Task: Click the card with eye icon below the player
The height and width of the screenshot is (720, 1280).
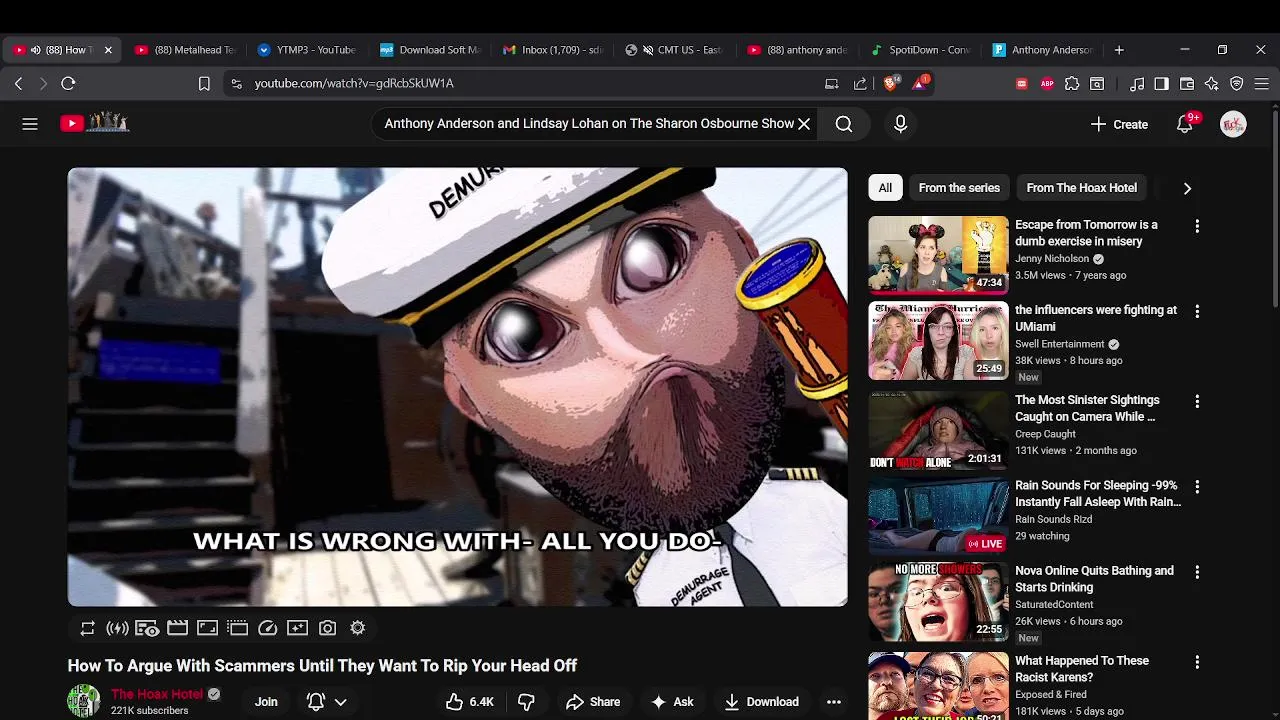Action: (147, 628)
